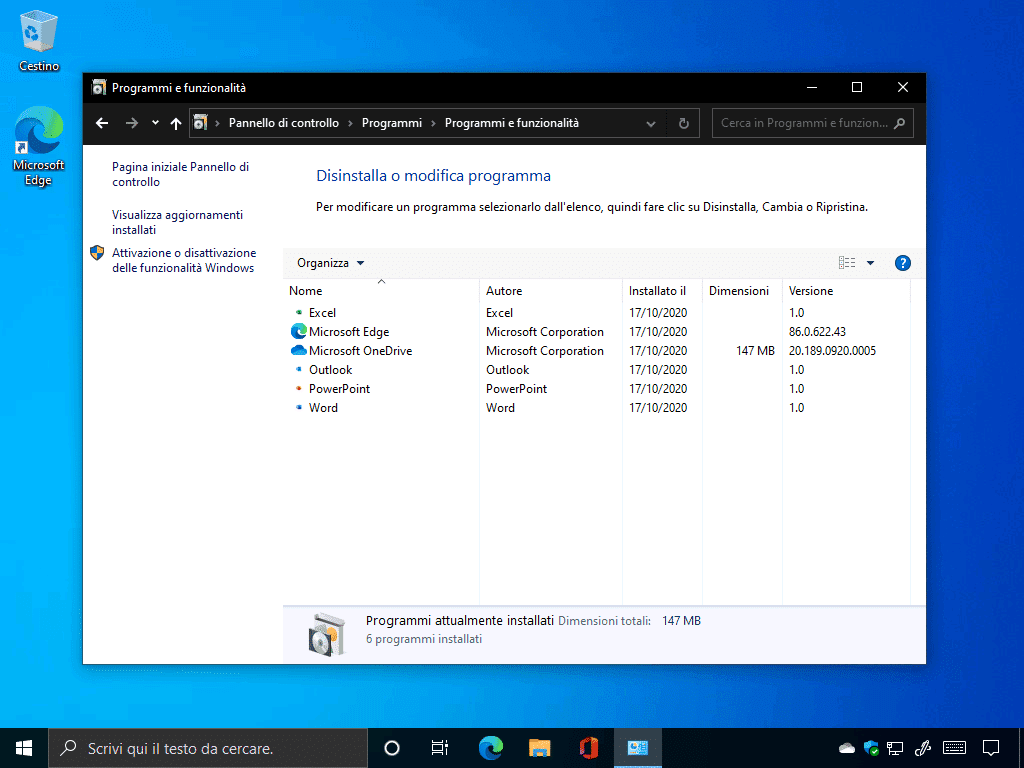Click the up one level arrow
Image resolution: width=1024 pixels, height=768 pixels.
coord(176,123)
